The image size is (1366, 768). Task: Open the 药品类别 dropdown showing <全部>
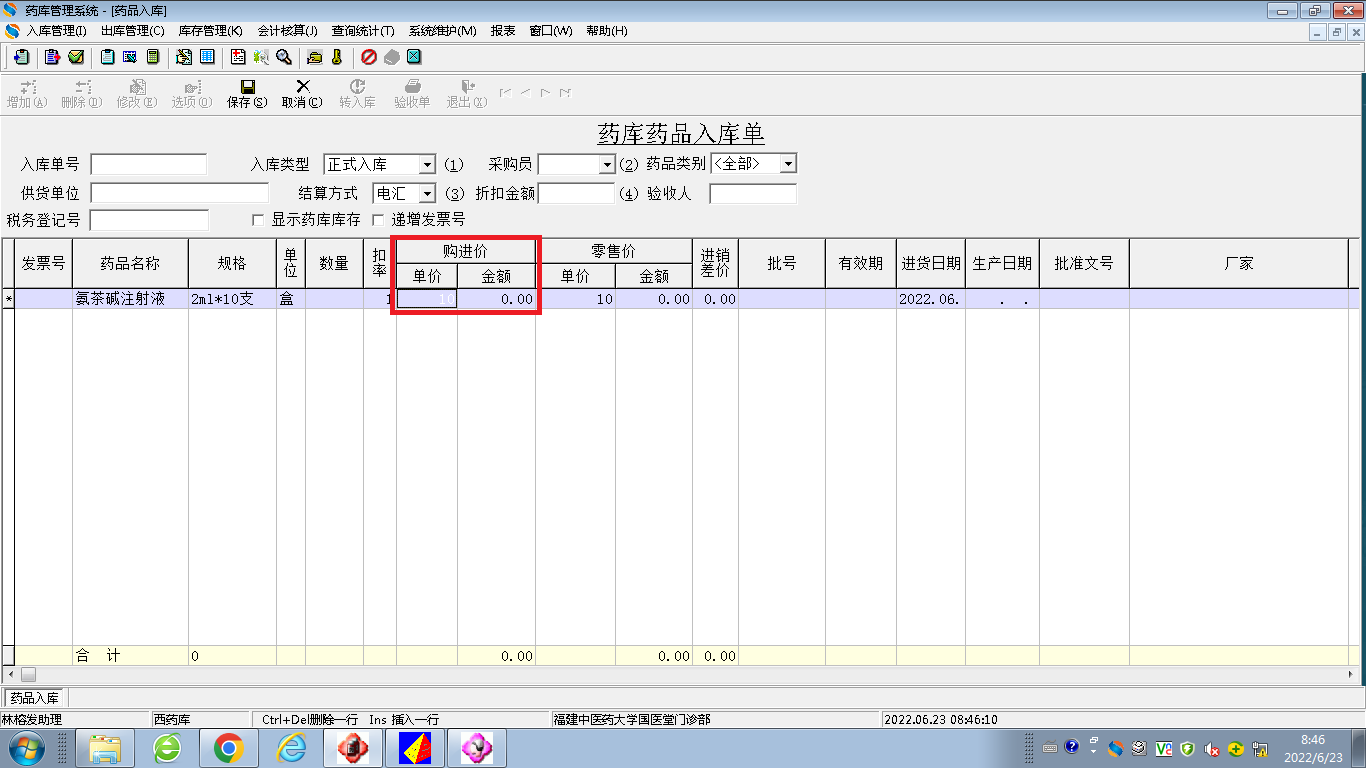point(788,164)
